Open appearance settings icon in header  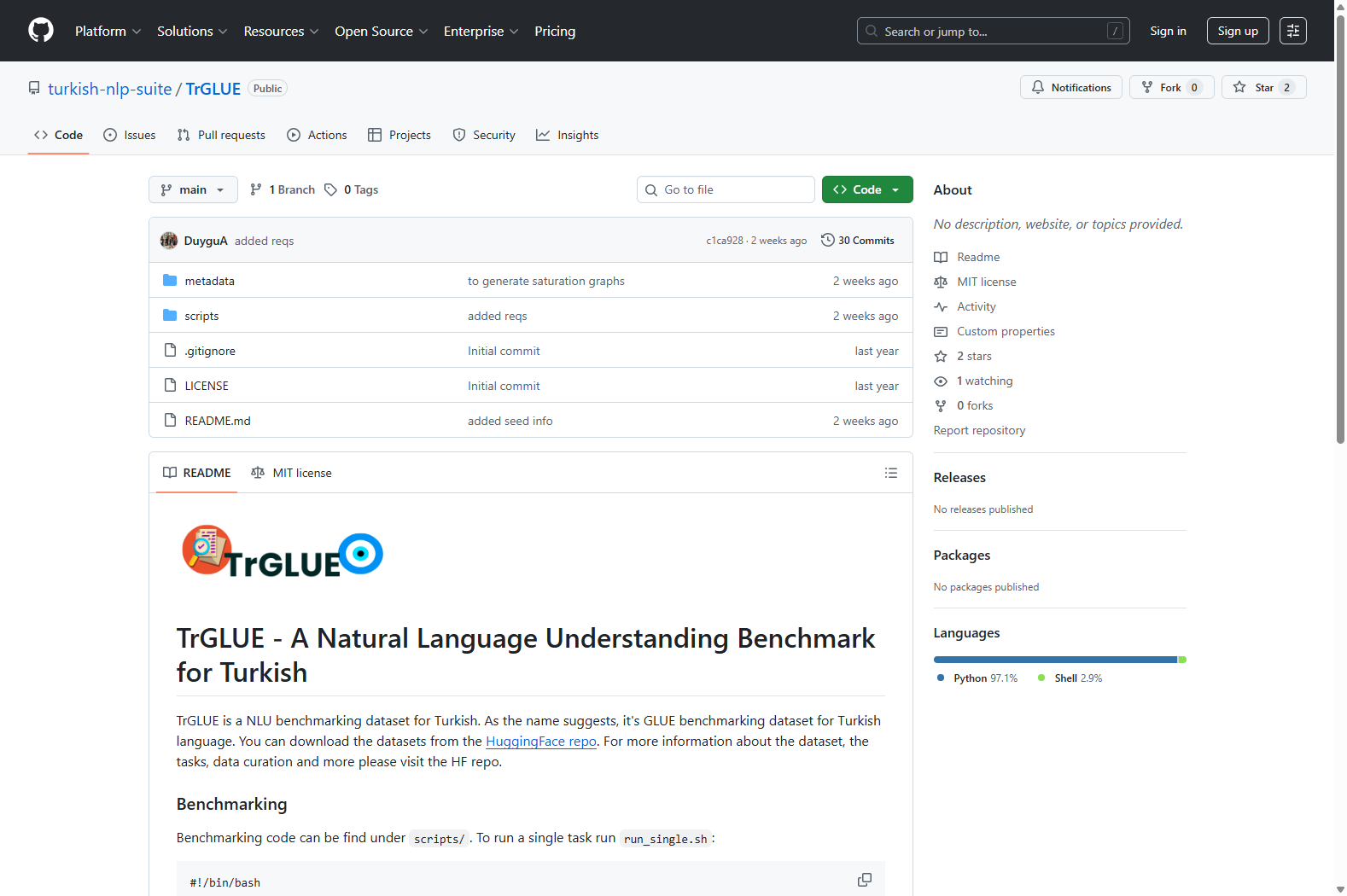click(1293, 31)
